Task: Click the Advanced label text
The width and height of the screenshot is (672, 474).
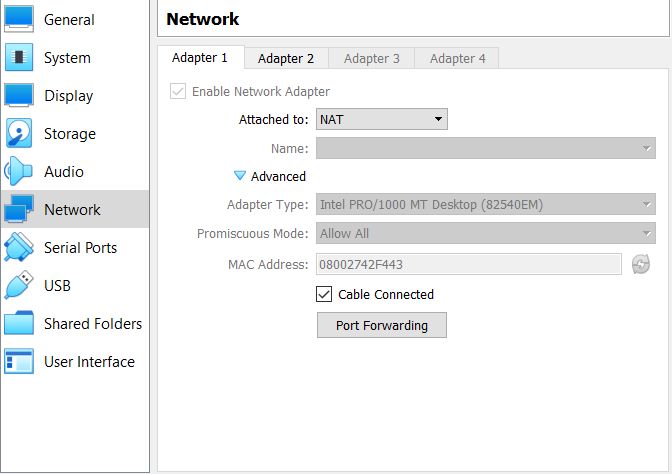Action: (x=278, y=176)
